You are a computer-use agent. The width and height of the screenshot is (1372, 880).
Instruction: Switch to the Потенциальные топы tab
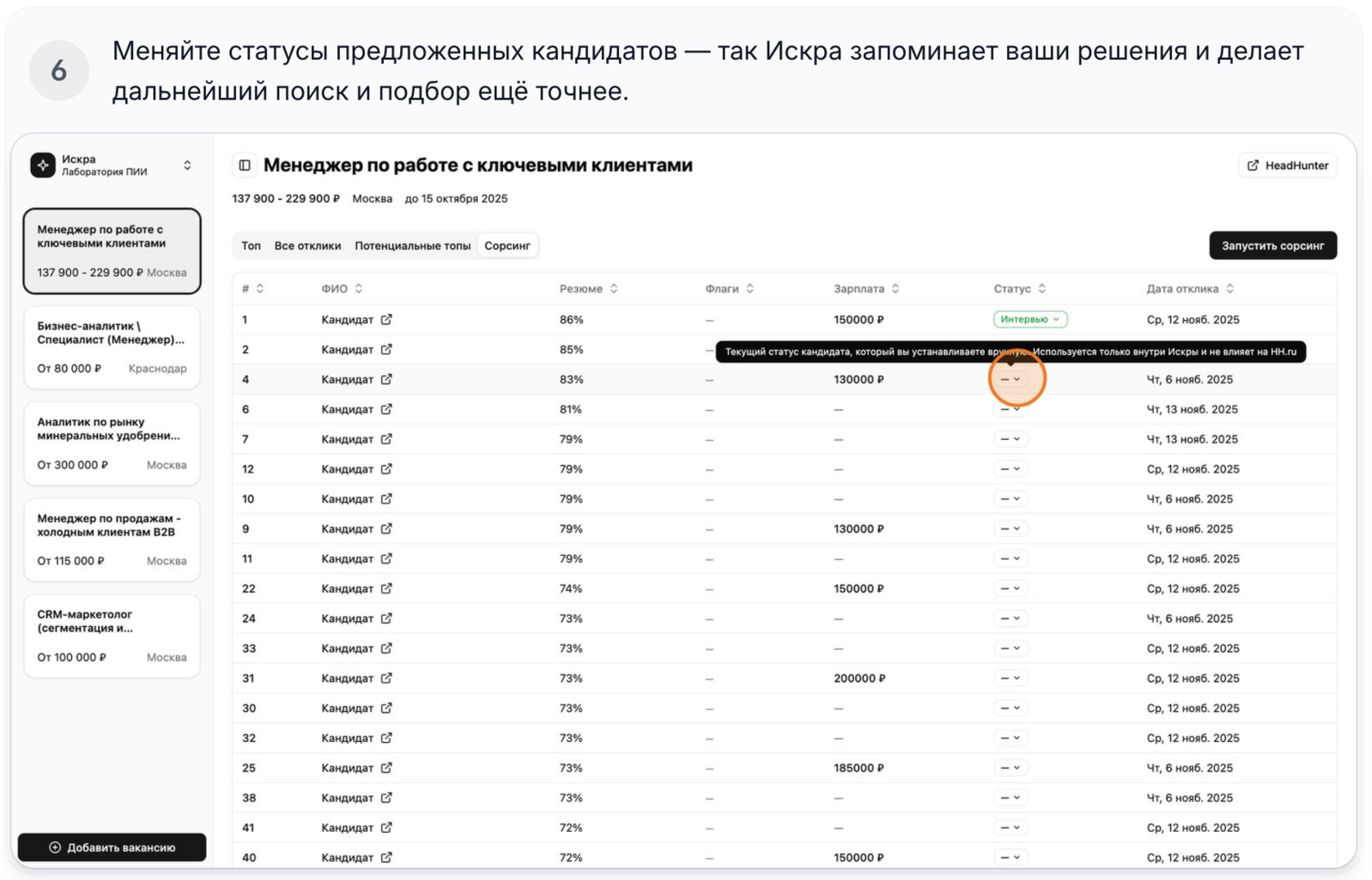coord(412,246)
